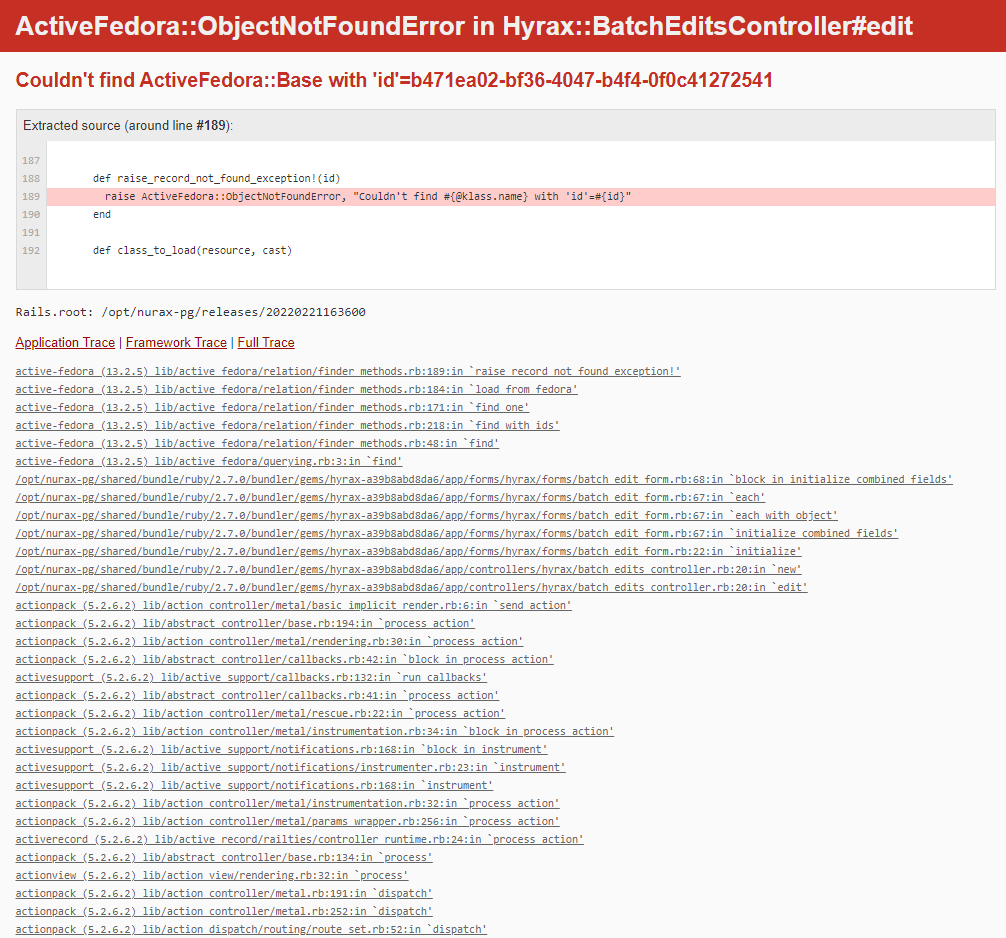Open notifications.rb:168 in `instrument' trace
Screen dimensions: 1006x938
pos(254,785)
